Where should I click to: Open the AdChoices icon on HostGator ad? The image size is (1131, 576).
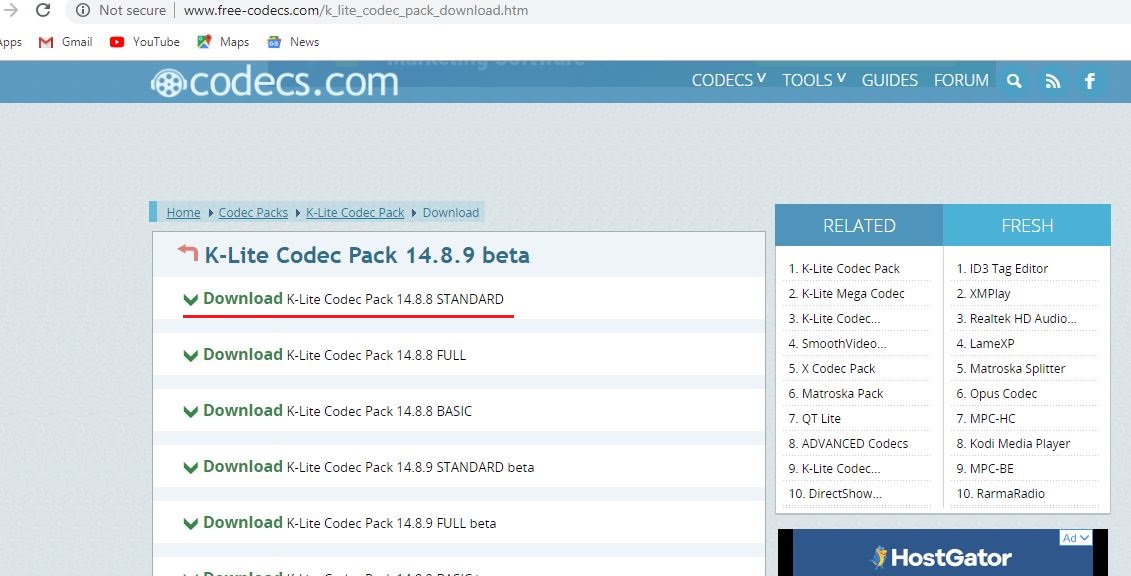click(x=1075, y=538)
